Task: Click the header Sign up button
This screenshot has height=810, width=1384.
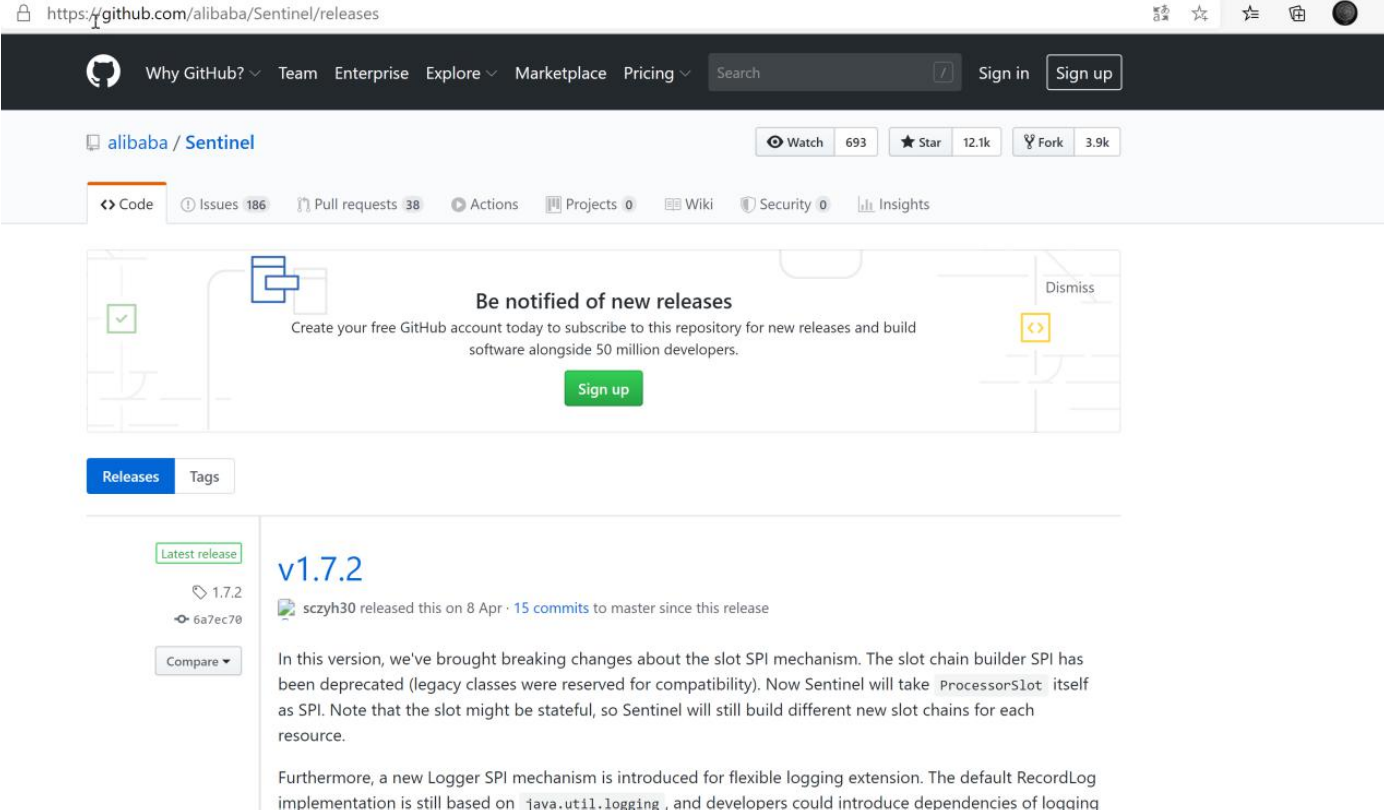Action: (1084, 73)
